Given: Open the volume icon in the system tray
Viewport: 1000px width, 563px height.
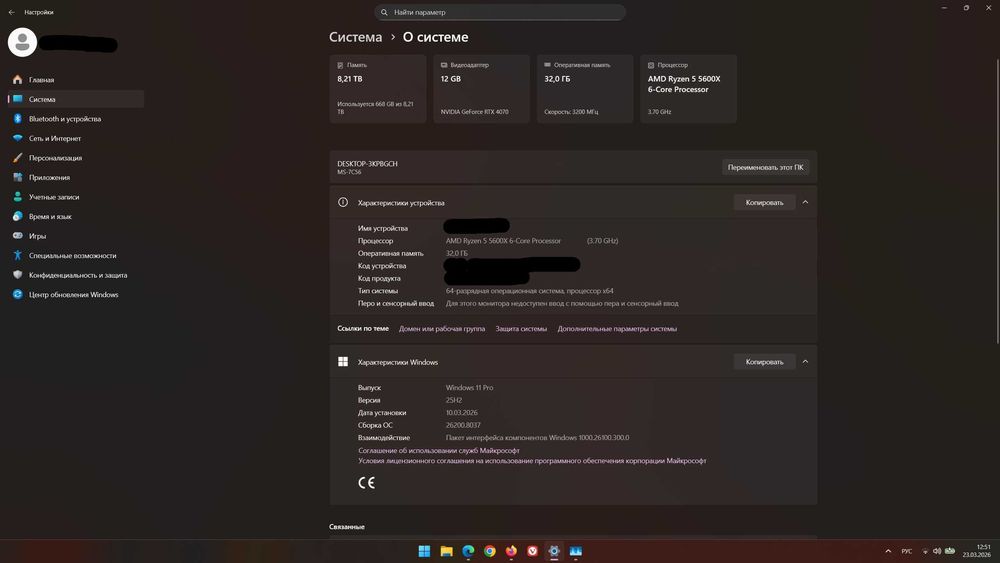Looking at the screenshot, I should coord(936,552).
